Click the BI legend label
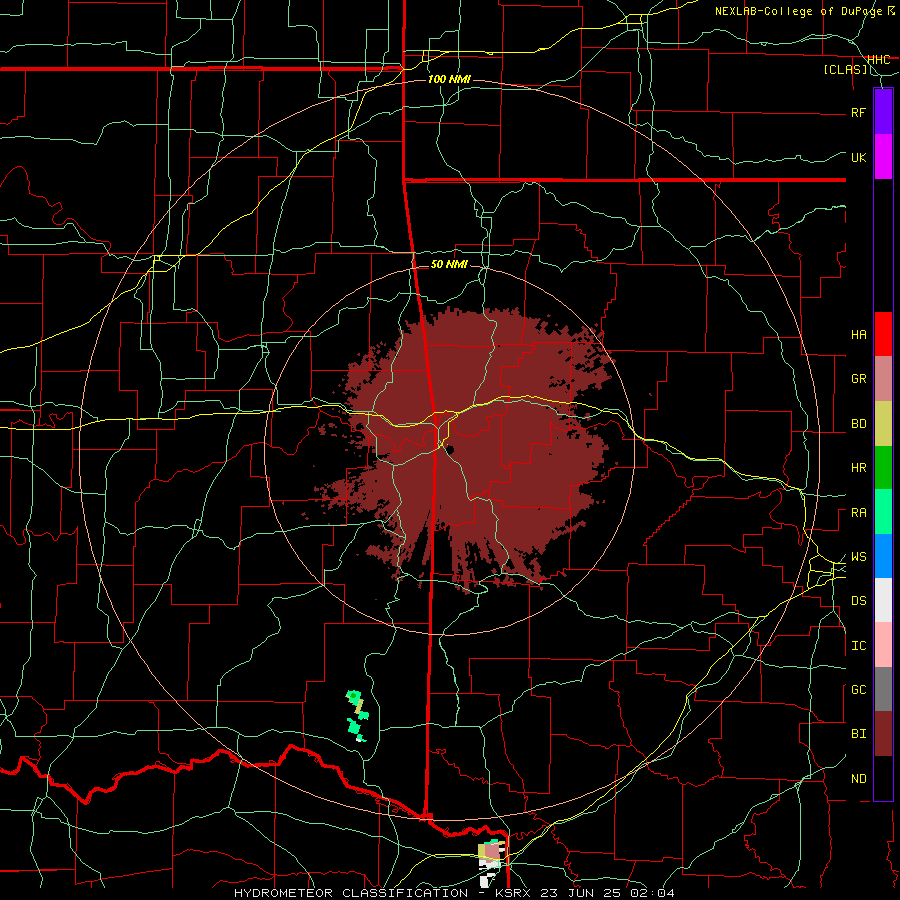This screenshot has height=900, width=900. [858, 734]
